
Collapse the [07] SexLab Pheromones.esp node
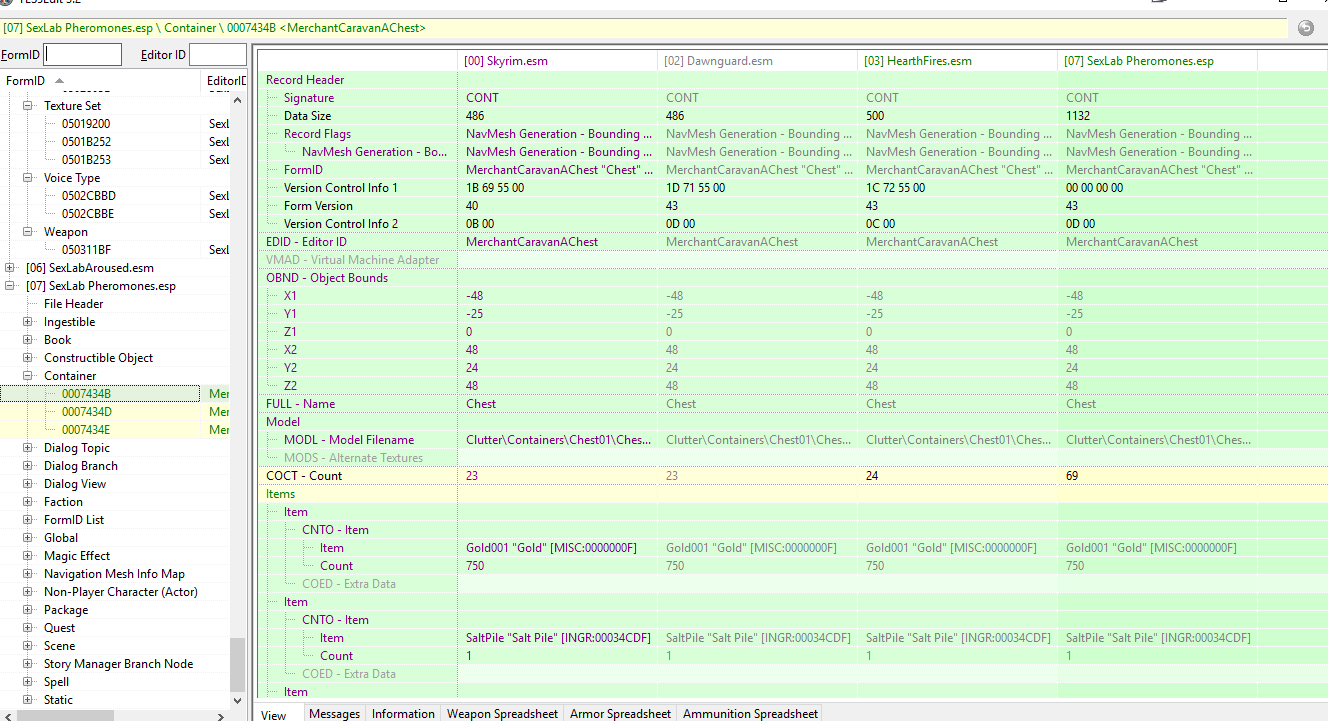tap(10, 286)
